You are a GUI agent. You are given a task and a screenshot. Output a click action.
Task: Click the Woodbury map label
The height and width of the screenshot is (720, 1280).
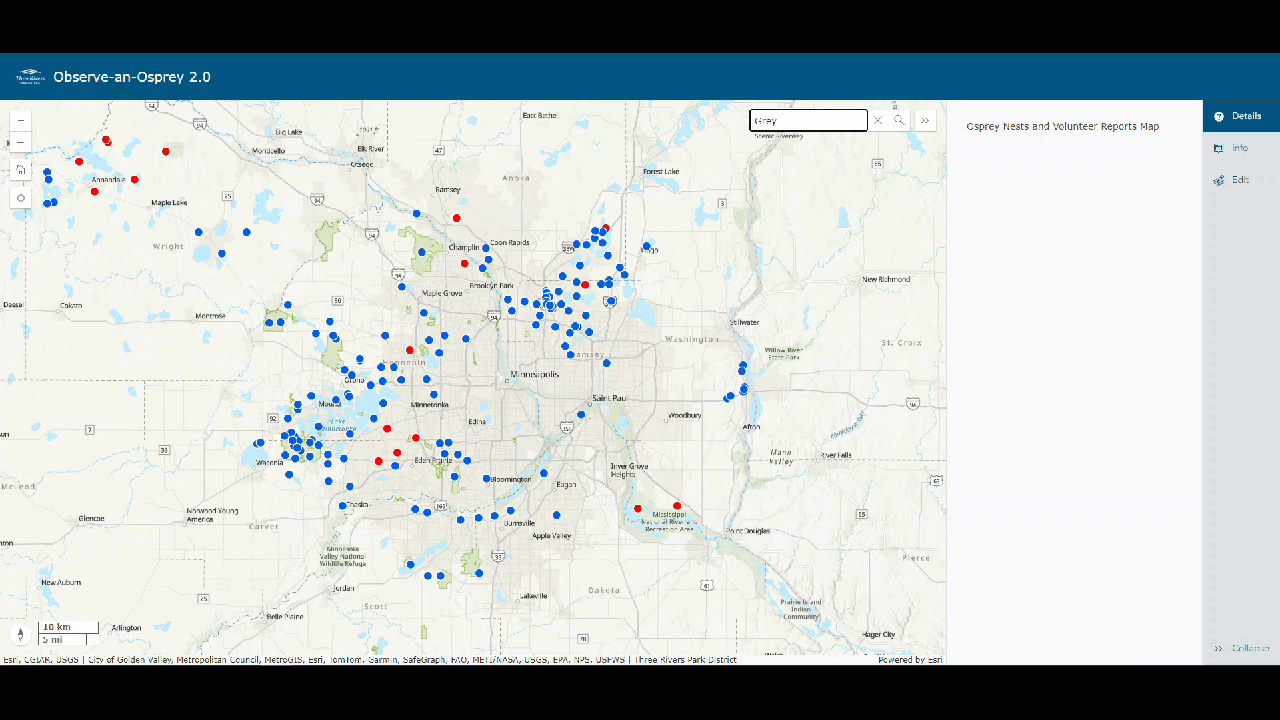[x=685, y=414]
